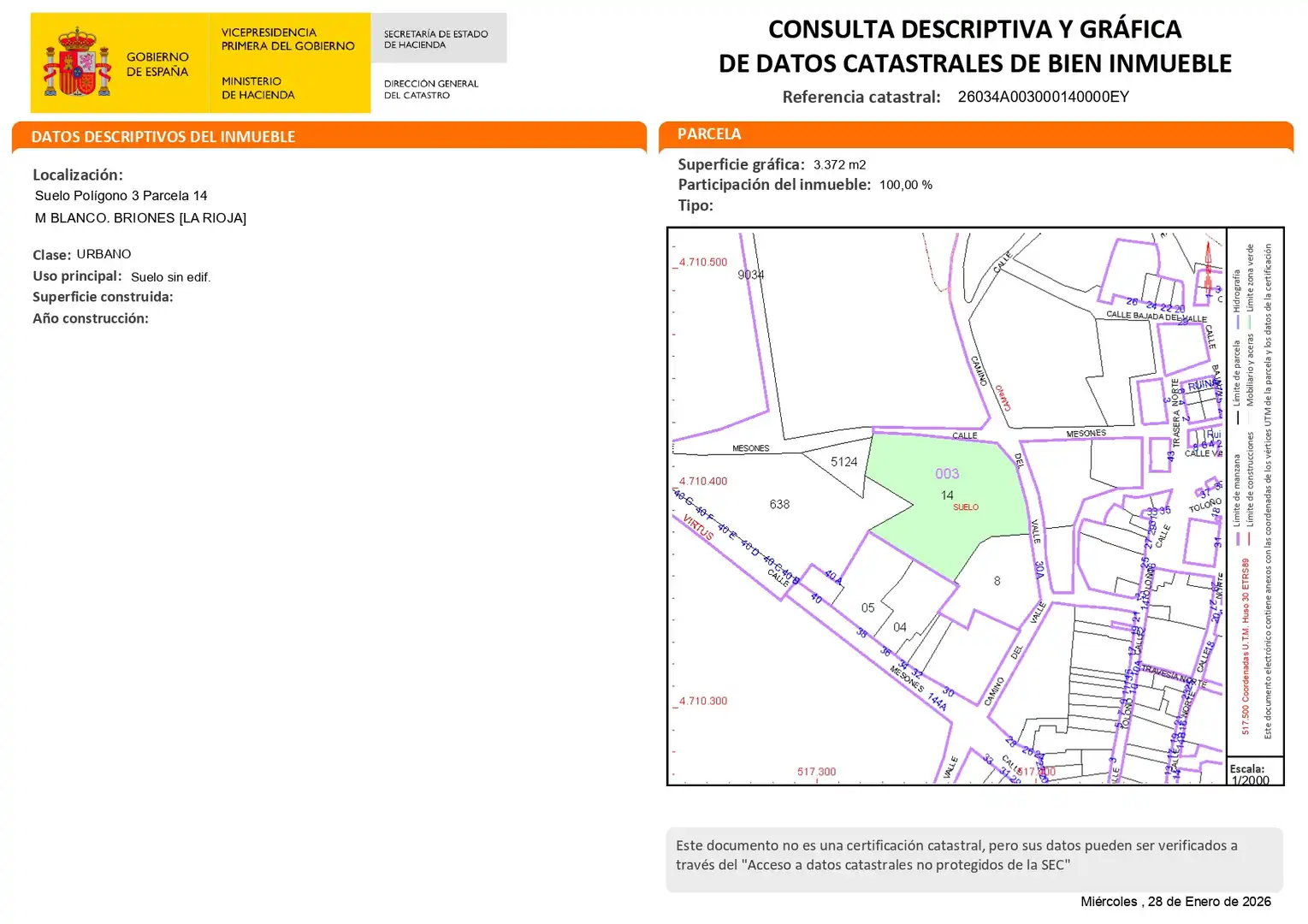Image resolution: width=1308 pixels, height=924 pixels.
Task: Click the "Clase:" label
Action: (51, 255)
